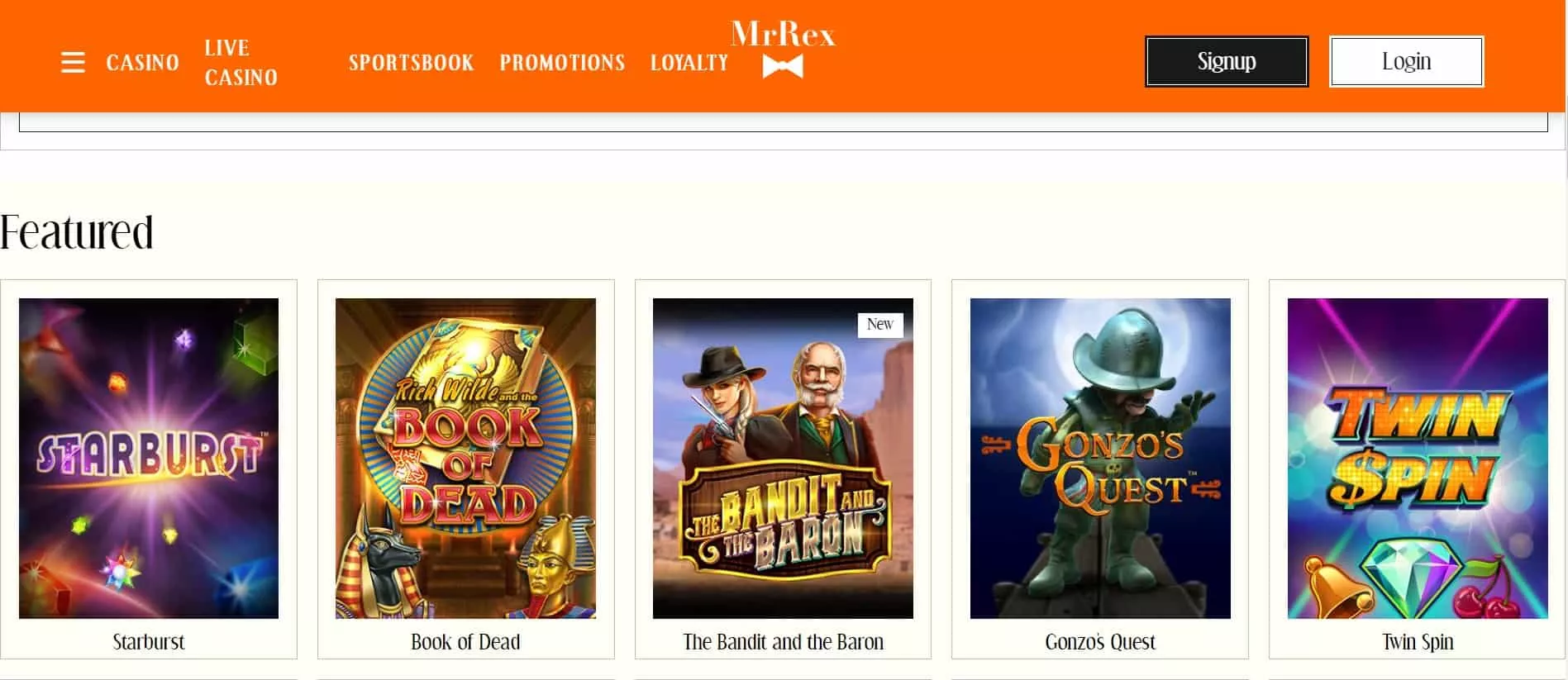Click the Book of Dead title text

click(465, 642)
